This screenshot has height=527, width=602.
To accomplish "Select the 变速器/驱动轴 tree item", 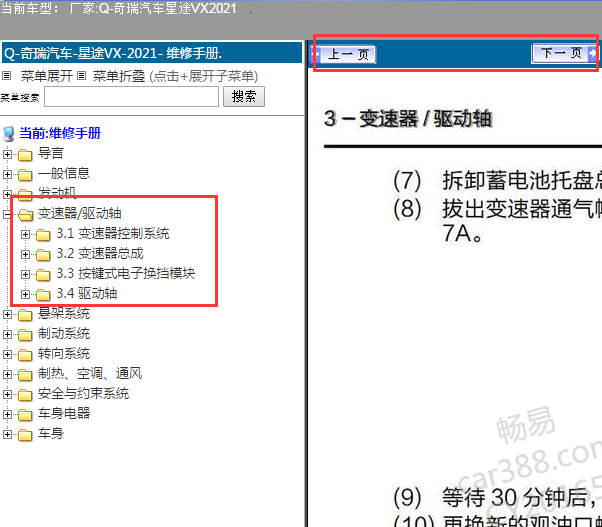I will 79,213.
